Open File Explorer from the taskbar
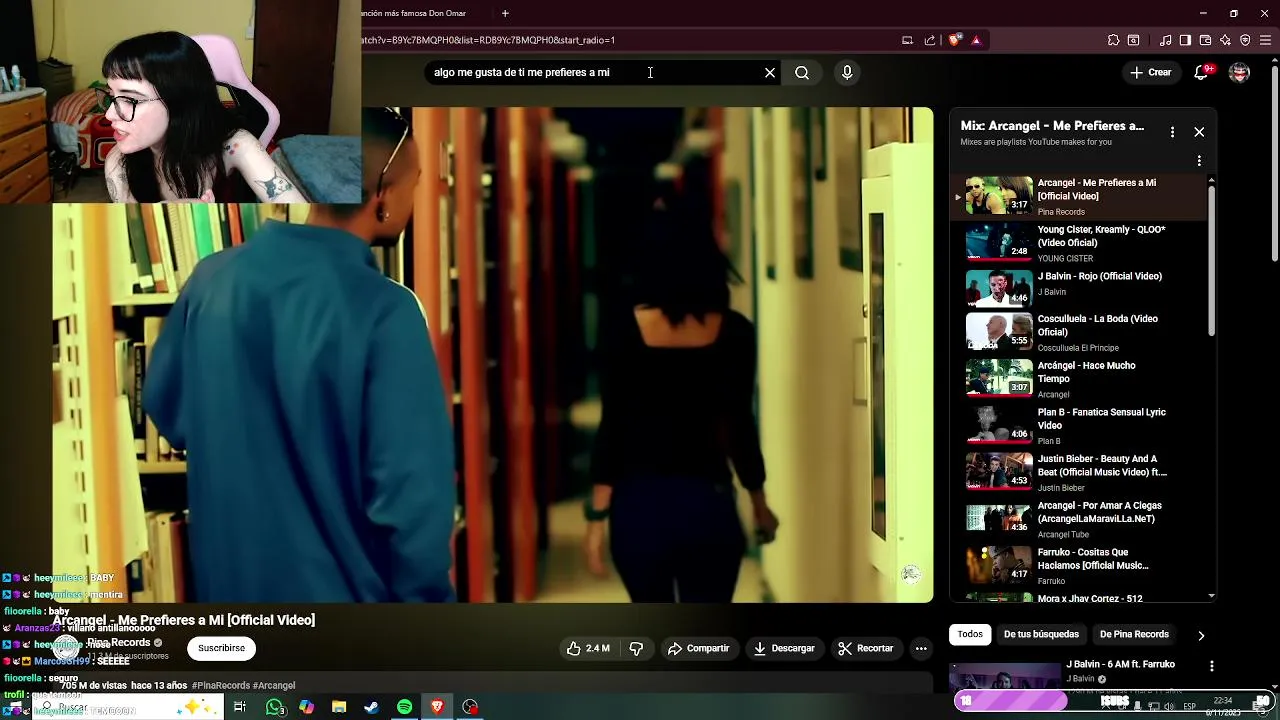The width and height of the screenshot is (1280, 720). click(x=339, y=707)
